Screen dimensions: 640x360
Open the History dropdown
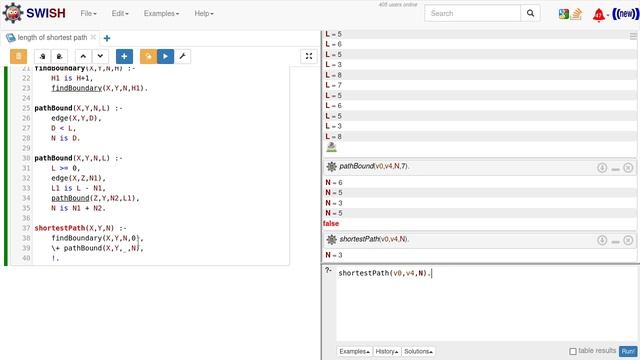[387, 351]
